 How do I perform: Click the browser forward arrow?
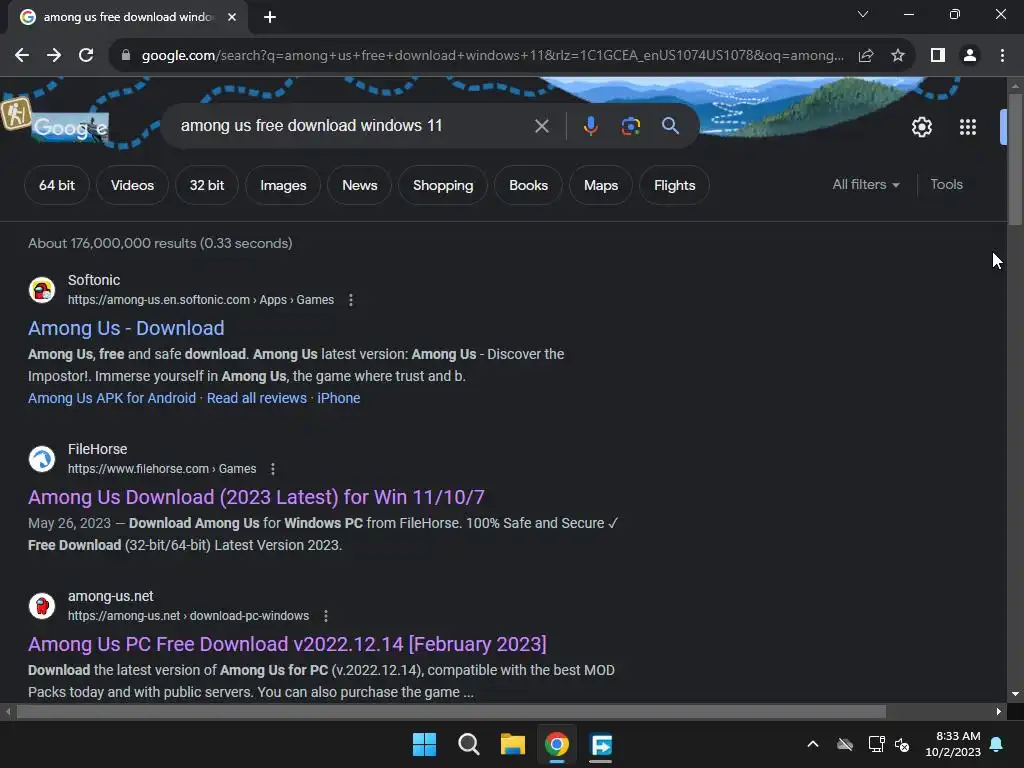pos(54,56)
